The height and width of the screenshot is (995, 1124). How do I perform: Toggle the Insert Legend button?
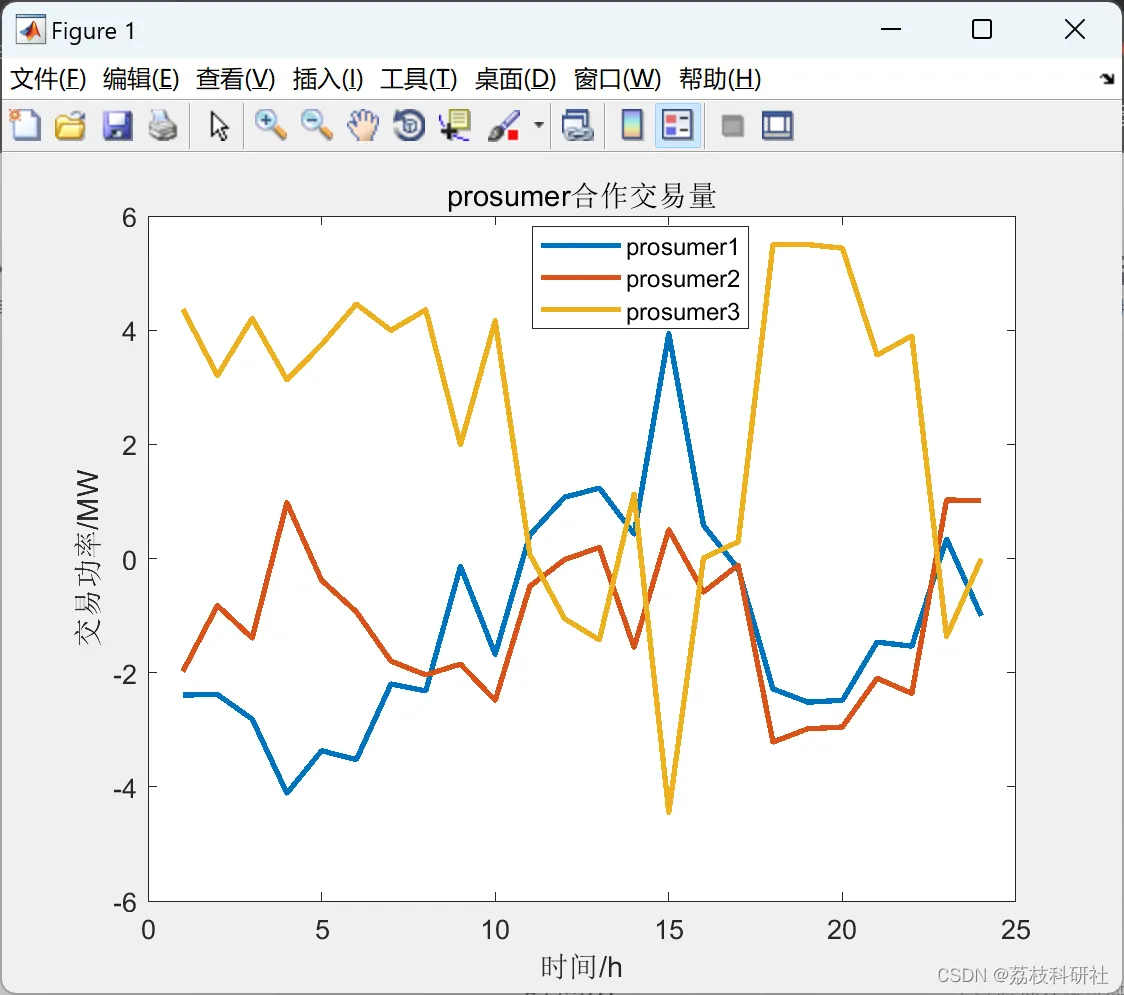pyautogui.click(x=677, y=125)
